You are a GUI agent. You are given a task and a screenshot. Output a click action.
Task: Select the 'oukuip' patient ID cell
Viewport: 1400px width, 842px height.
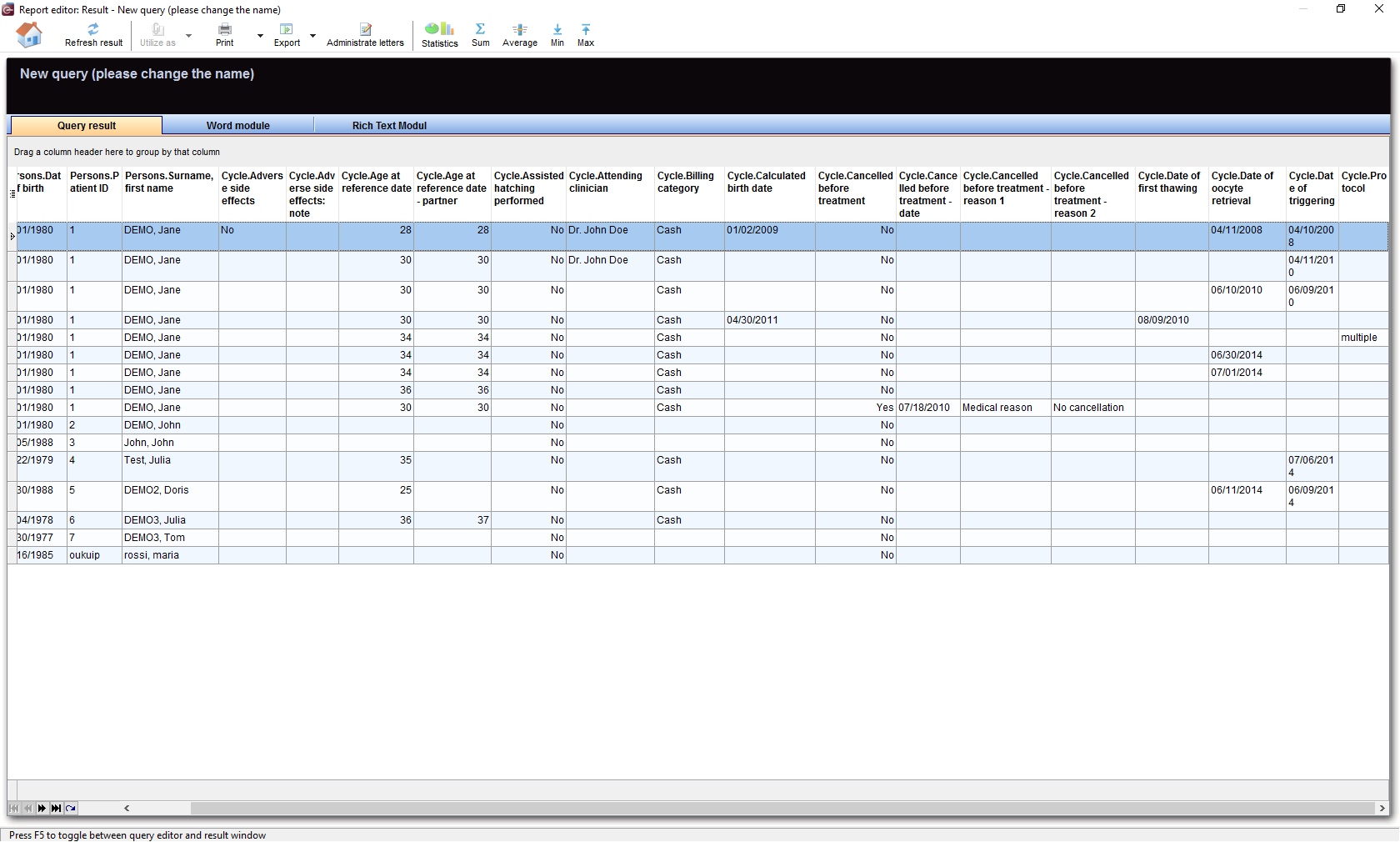[x=94, y=555]
